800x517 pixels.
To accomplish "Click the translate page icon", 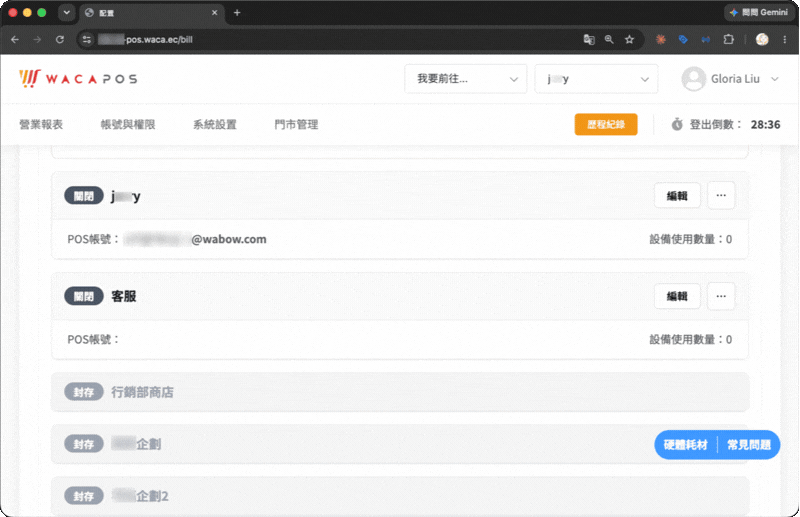I will (589, 39).
